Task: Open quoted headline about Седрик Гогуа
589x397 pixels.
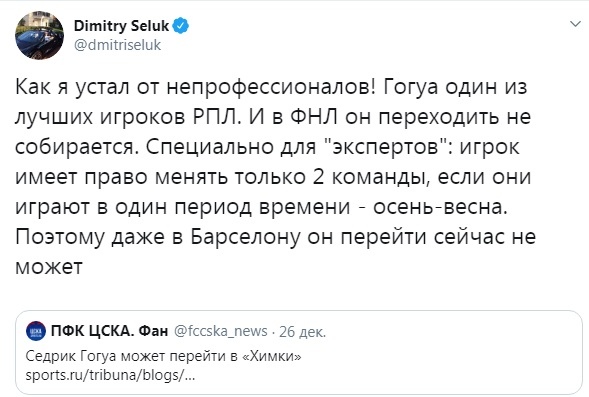Action: pos(163,356)
